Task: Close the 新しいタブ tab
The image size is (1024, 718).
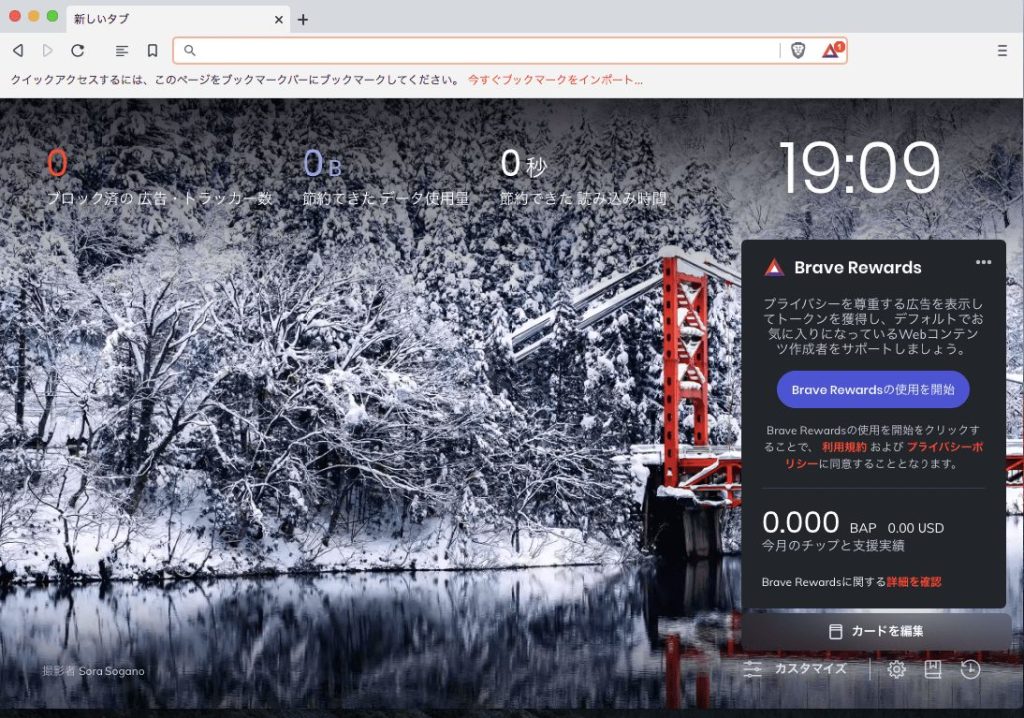Action: pyautogui.click(x=279, y=20)
